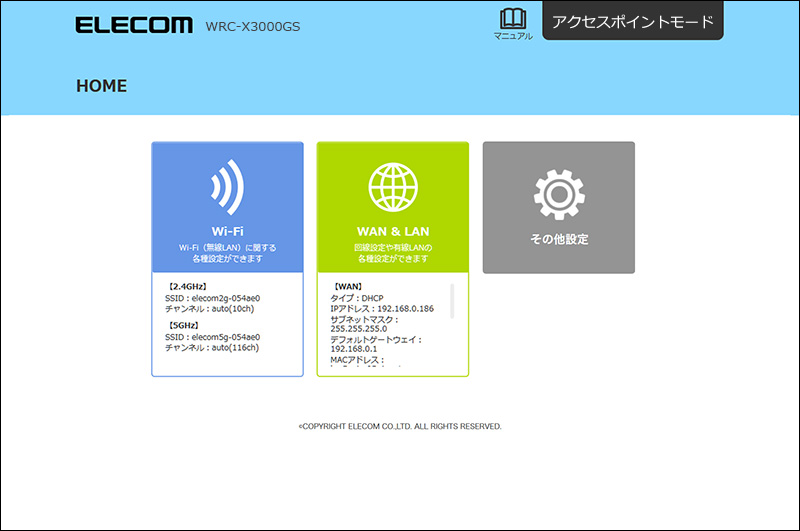
Task: Click the Wi-Fi signal waves icon
Action: click(x=228, y=187)
